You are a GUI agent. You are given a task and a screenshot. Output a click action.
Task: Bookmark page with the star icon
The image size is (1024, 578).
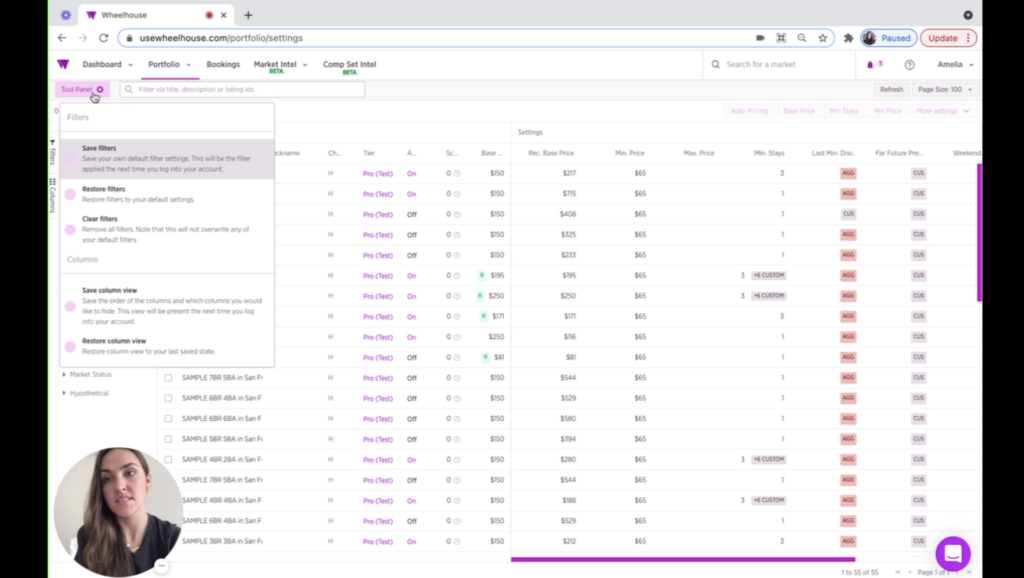click(x=823, y=38)
